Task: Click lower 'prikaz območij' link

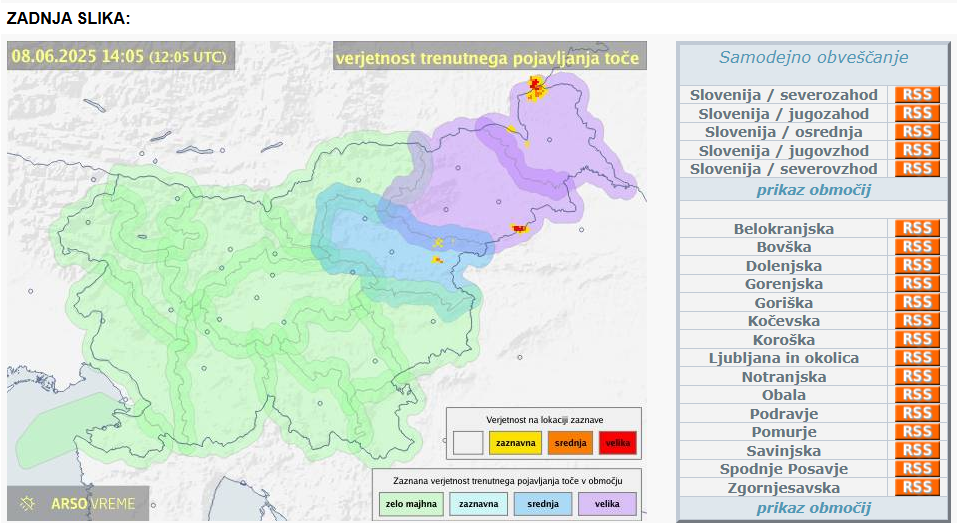Action: pyautogui.click(x=812, y=508)
